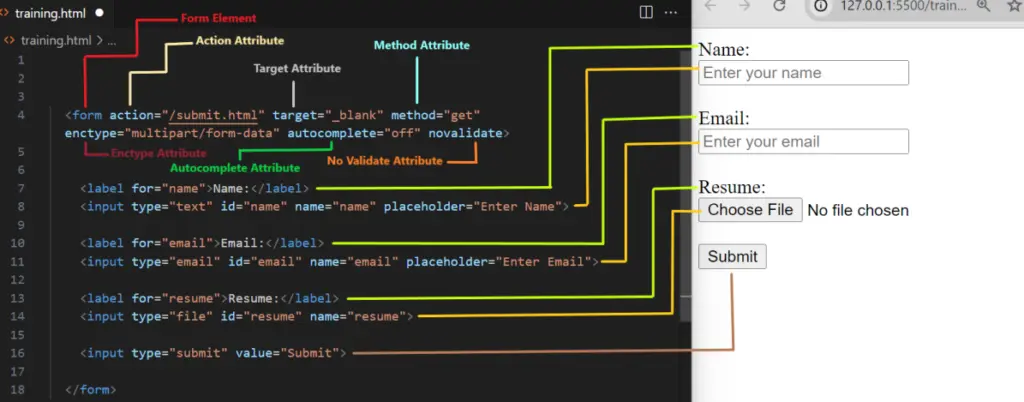Screen dimensions: 1024x402
Task: Focus the 'Enter your name' input field
Action: pos(803,72)
